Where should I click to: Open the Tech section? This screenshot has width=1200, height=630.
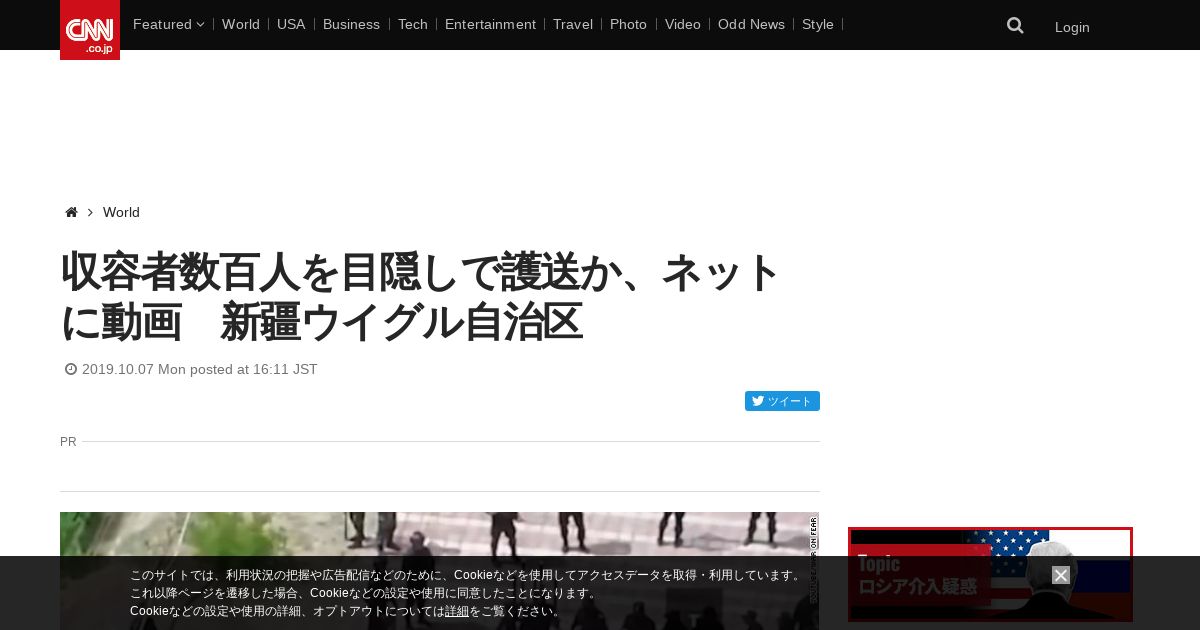coord(413,24)
